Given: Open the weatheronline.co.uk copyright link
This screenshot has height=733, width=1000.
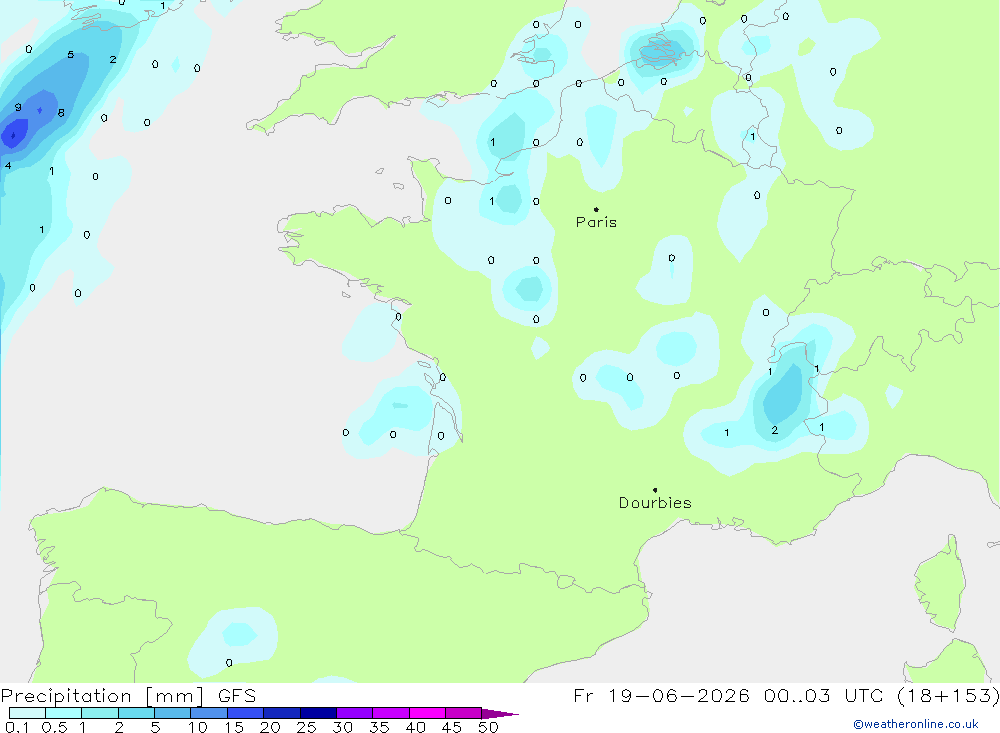Looking at the screenshot, I should click(916, 724).
